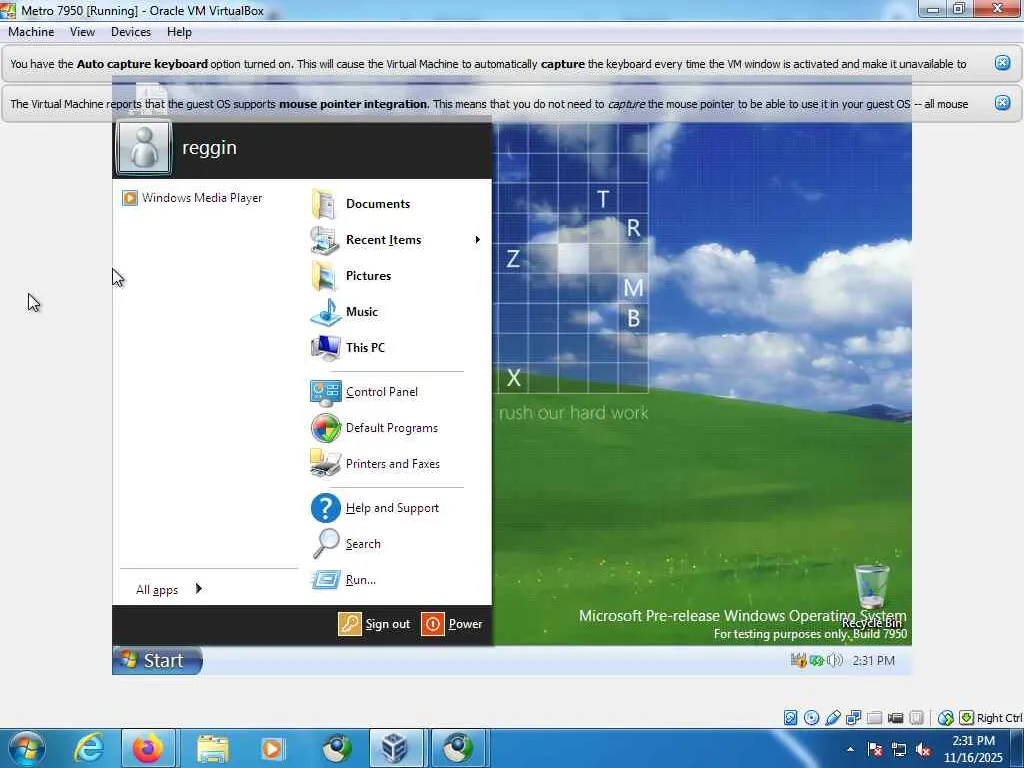Open Search from Start menu
1024x768 pixels.
coord(345,544)
